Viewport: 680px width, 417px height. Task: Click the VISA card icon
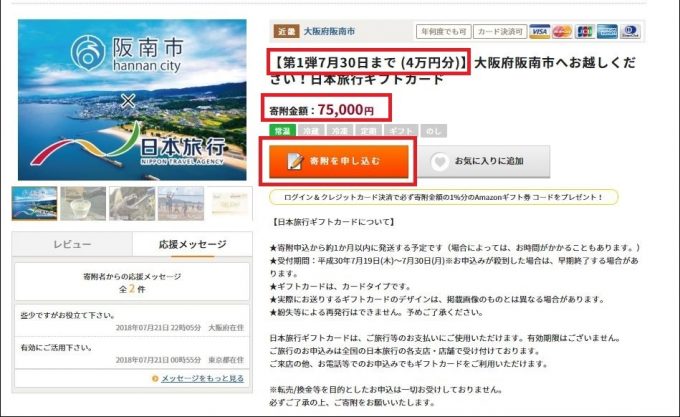tap(539, 31)
